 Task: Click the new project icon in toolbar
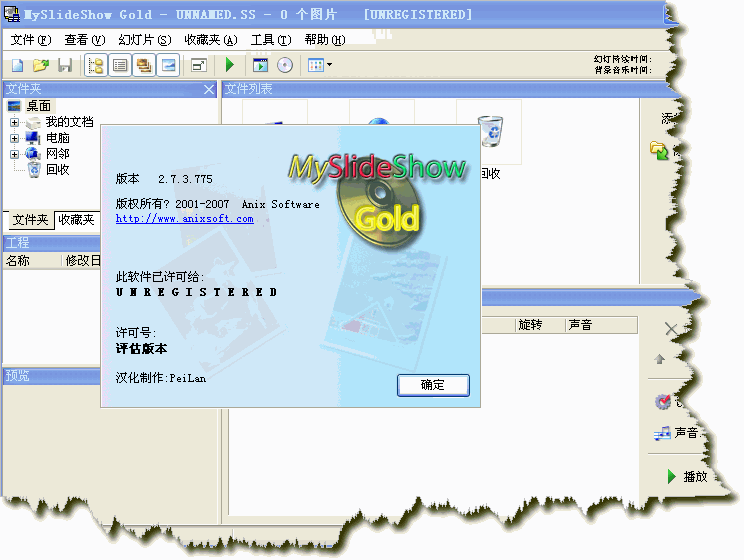[x=18, y=65]
